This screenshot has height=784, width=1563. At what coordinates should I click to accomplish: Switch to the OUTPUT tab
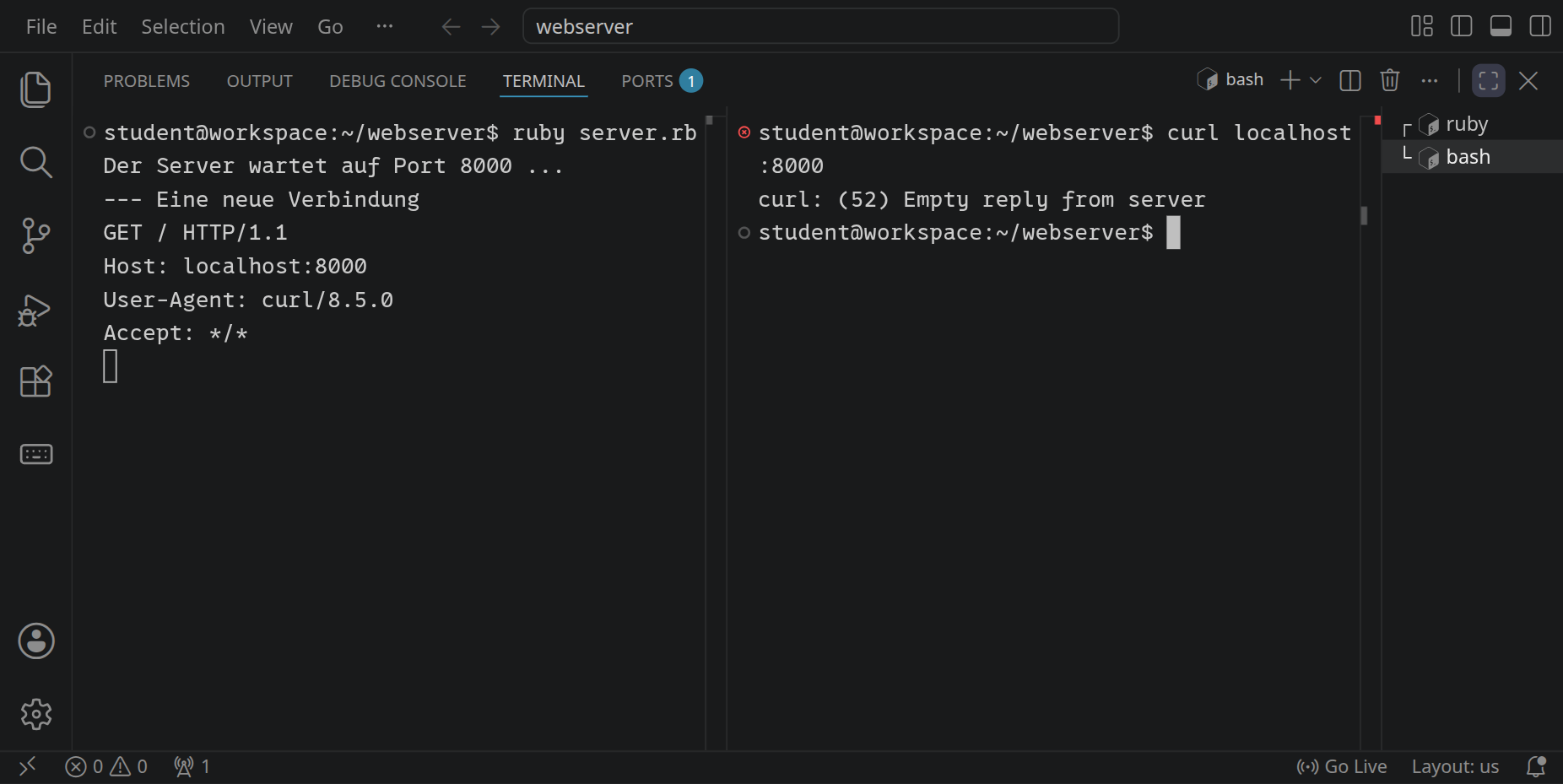point(259,81)
